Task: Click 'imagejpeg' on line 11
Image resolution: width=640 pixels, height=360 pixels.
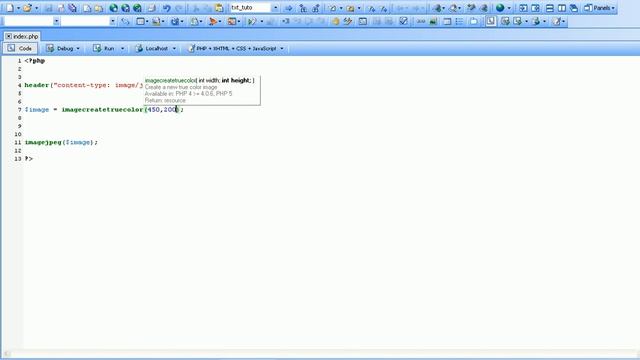Action: [43, 142]
